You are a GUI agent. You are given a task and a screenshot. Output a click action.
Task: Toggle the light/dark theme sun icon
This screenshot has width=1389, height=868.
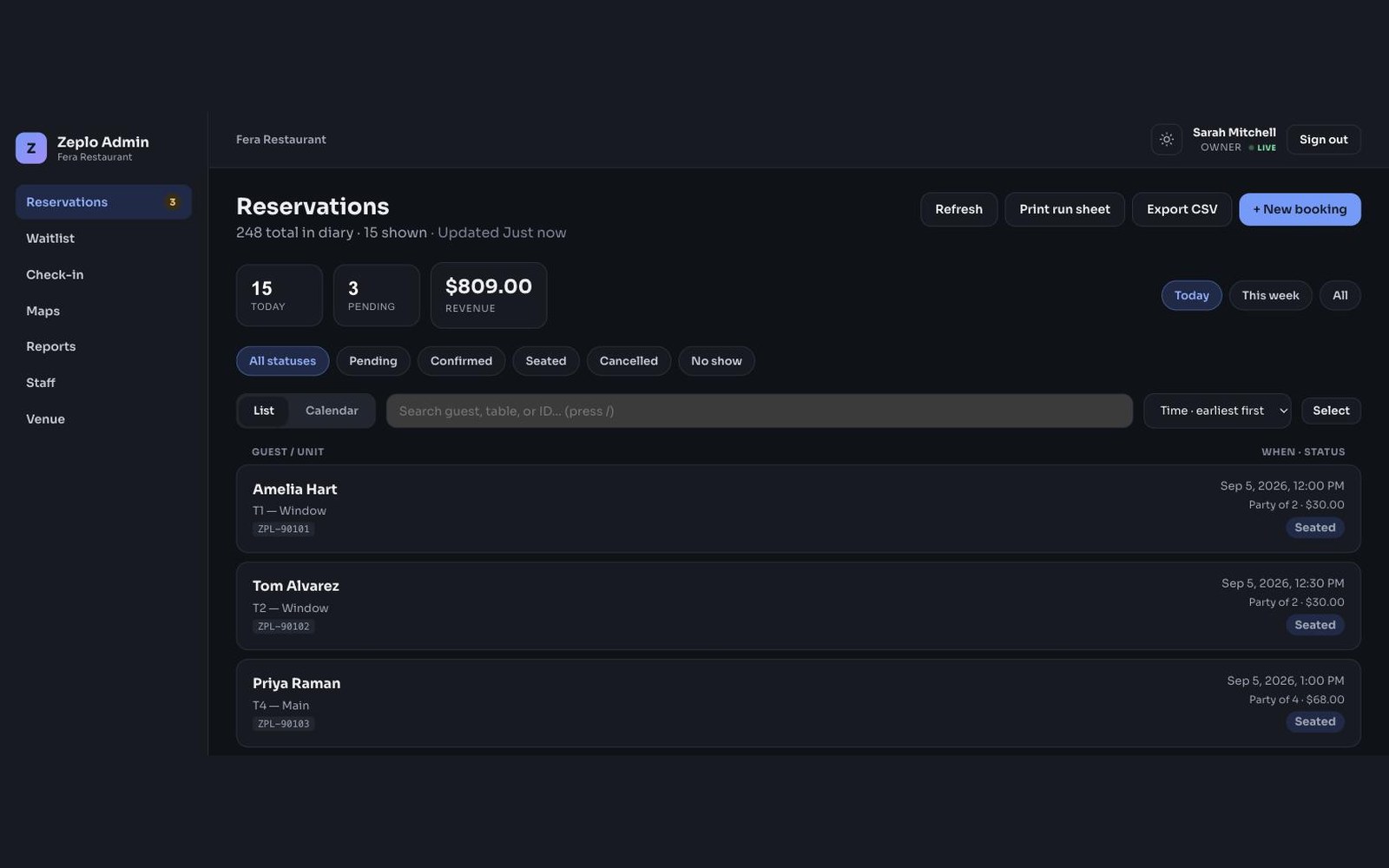tap(1166, 140)
